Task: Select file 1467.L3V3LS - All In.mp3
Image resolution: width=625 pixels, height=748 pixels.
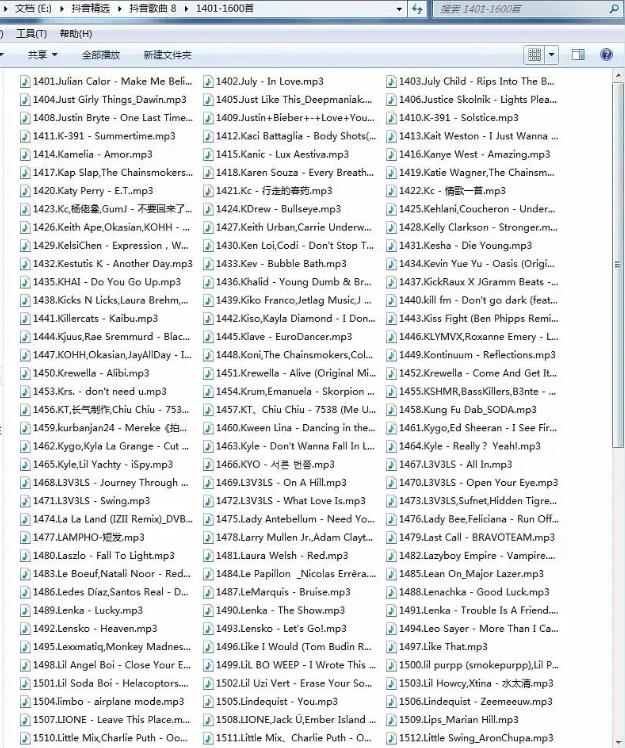Action: pyautogui.click(x=449, y=465)
